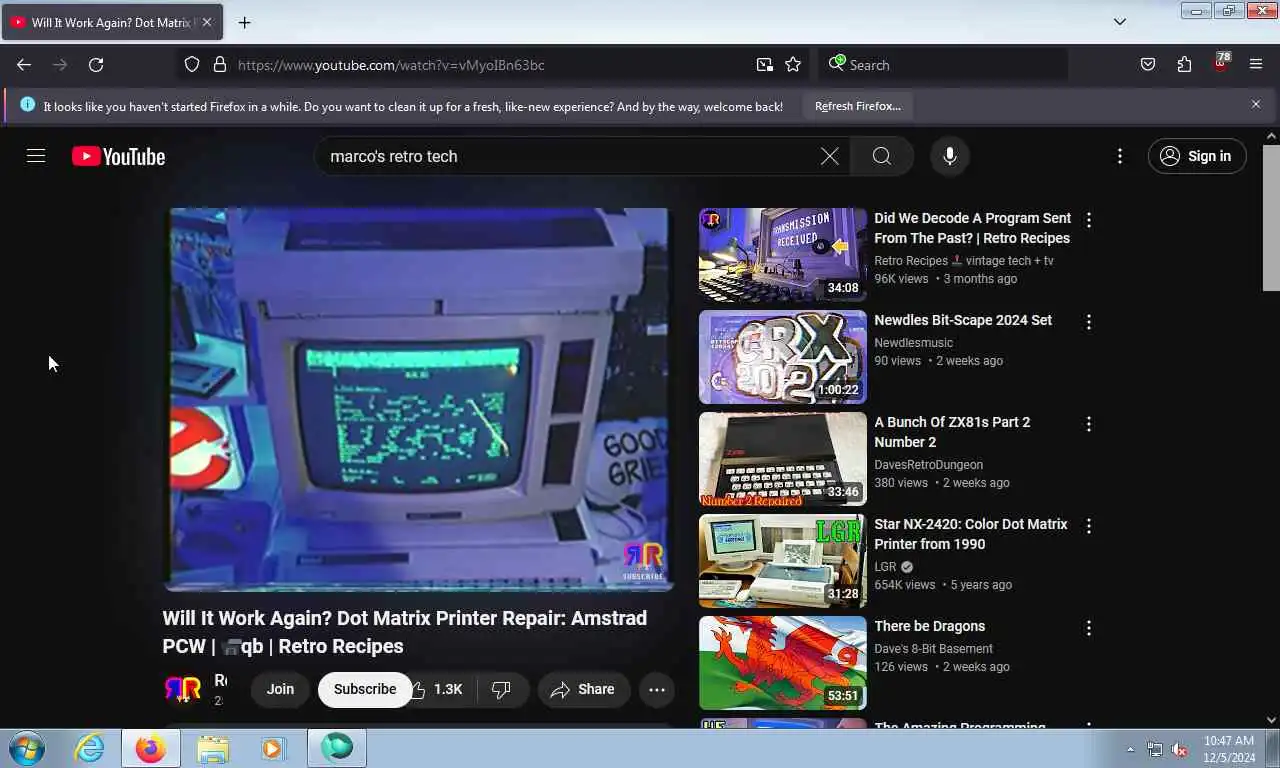Open "There be Dragons" video title
Image resolution: width=1280 pixels, height=768 pixels.
pos(930,626)
